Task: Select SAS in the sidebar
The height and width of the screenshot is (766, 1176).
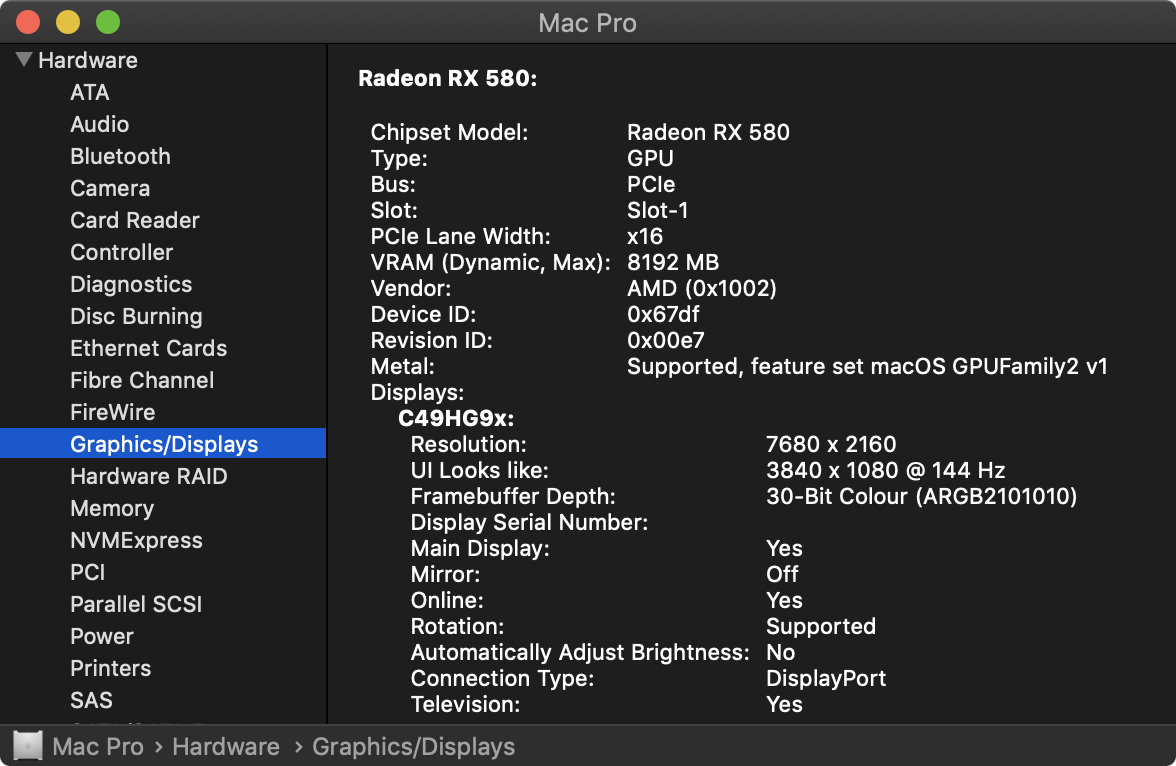Action: 92,701
